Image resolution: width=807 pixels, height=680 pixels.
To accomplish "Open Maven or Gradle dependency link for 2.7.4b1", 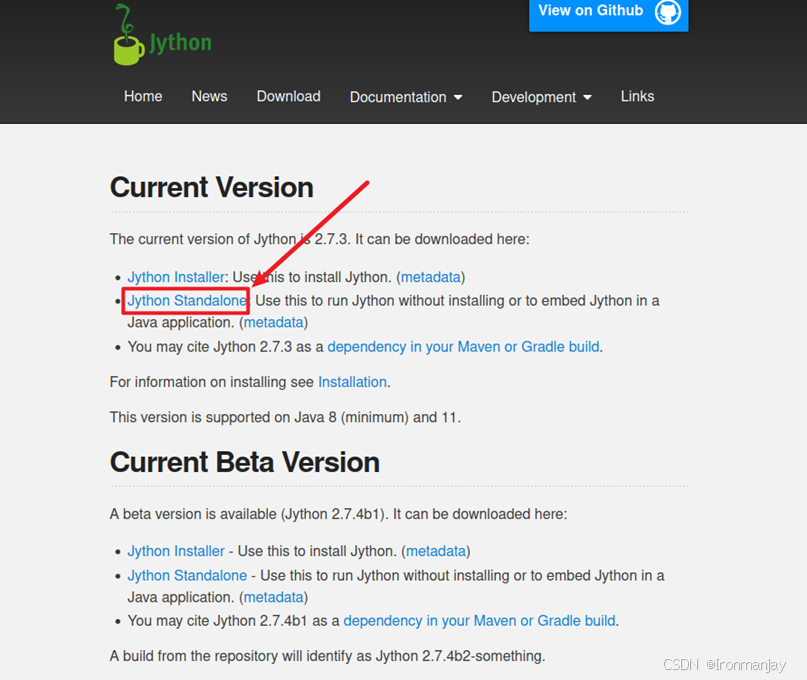I will point(479,621).
